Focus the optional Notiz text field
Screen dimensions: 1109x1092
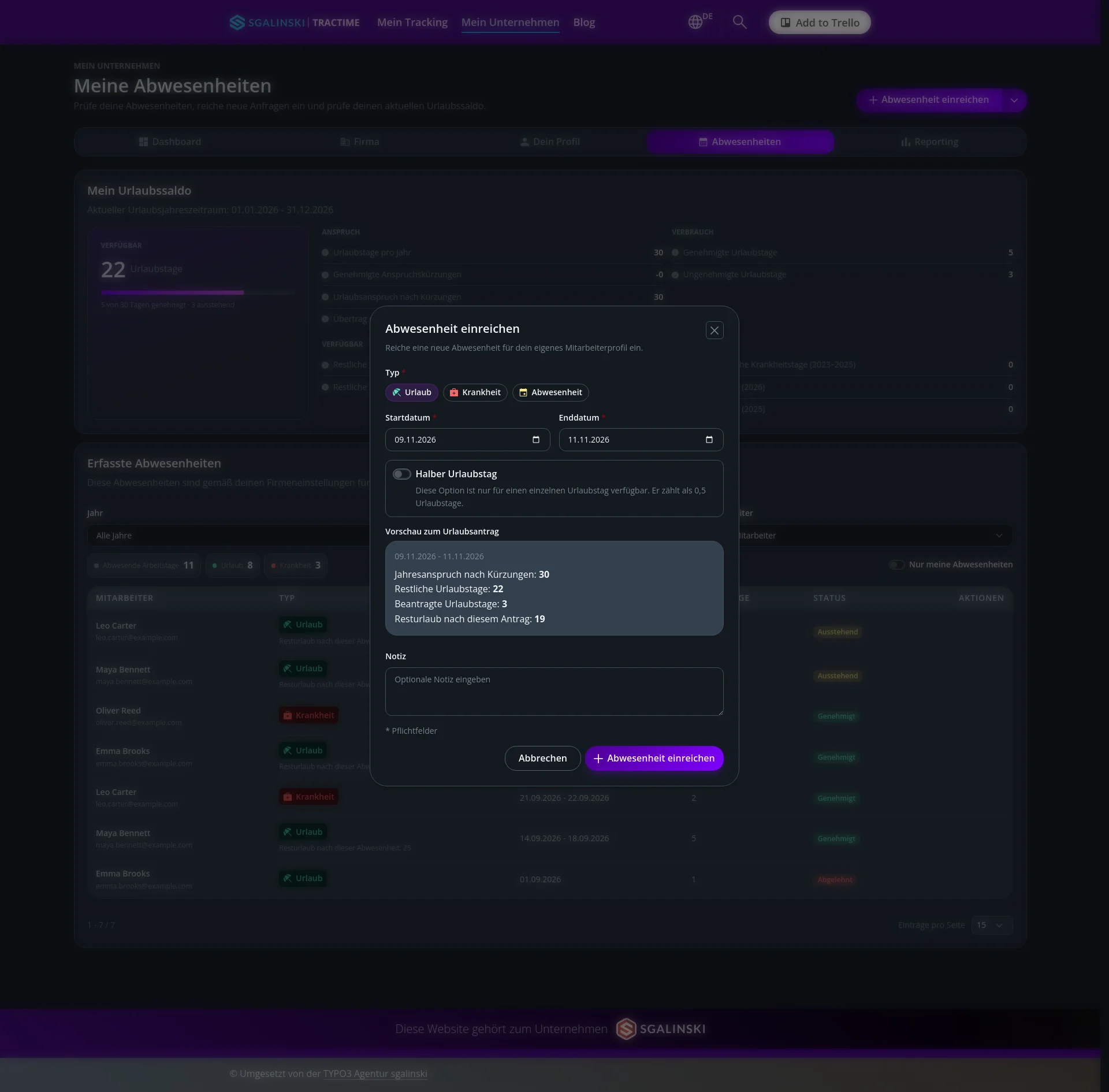click(554, 692)
